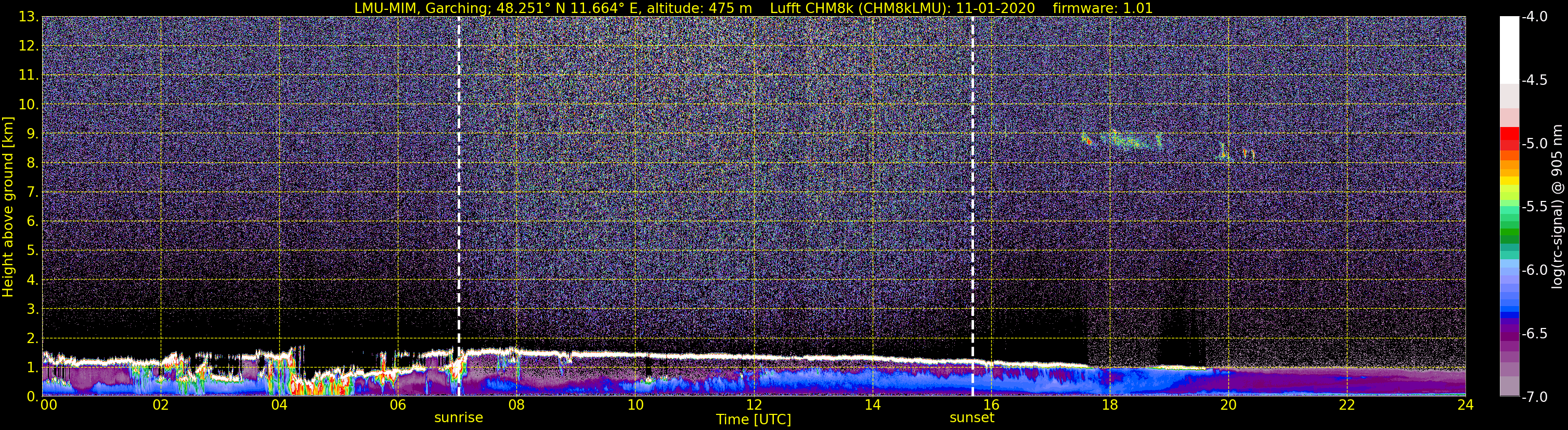Click the x-axis tick label '08'

tap(517, 405)
